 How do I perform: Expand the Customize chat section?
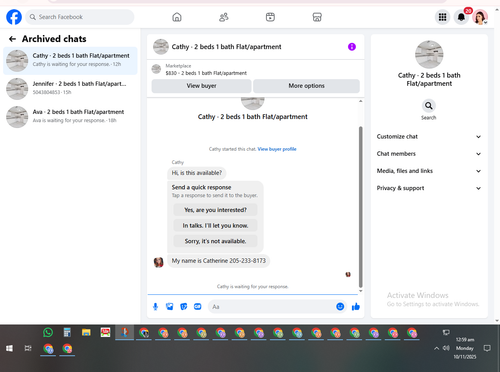429,137
